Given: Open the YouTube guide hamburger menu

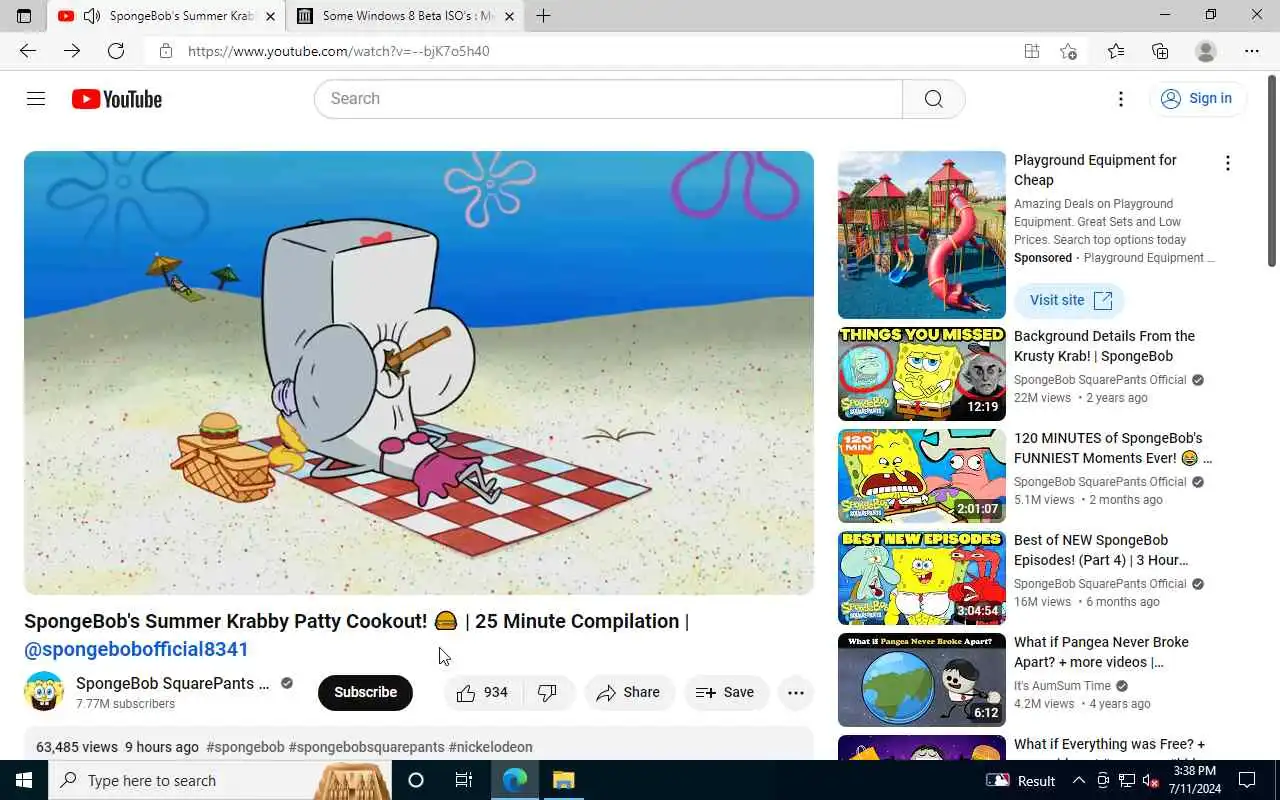Looking at the screenshot, I should [x=36, y=98].
